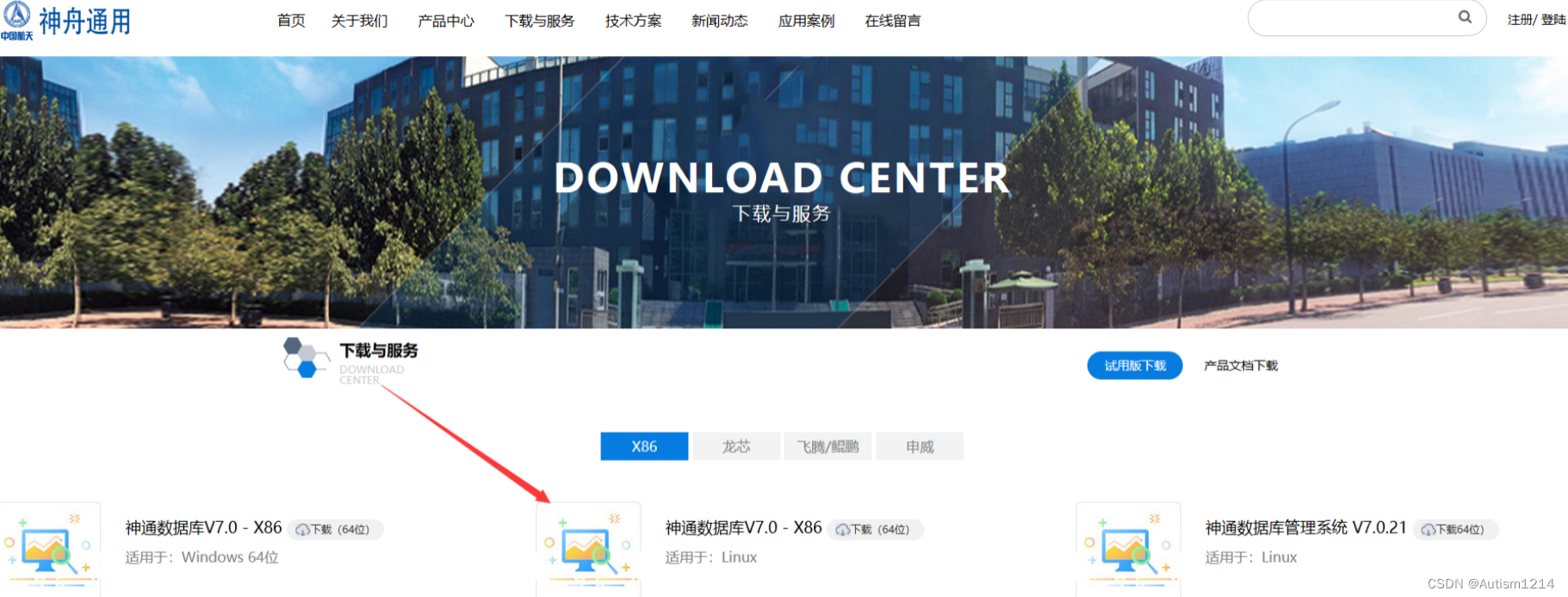Open the 产品中心 menu
This screenshot has width=1568, height=597.
click(x=446, y=21)
